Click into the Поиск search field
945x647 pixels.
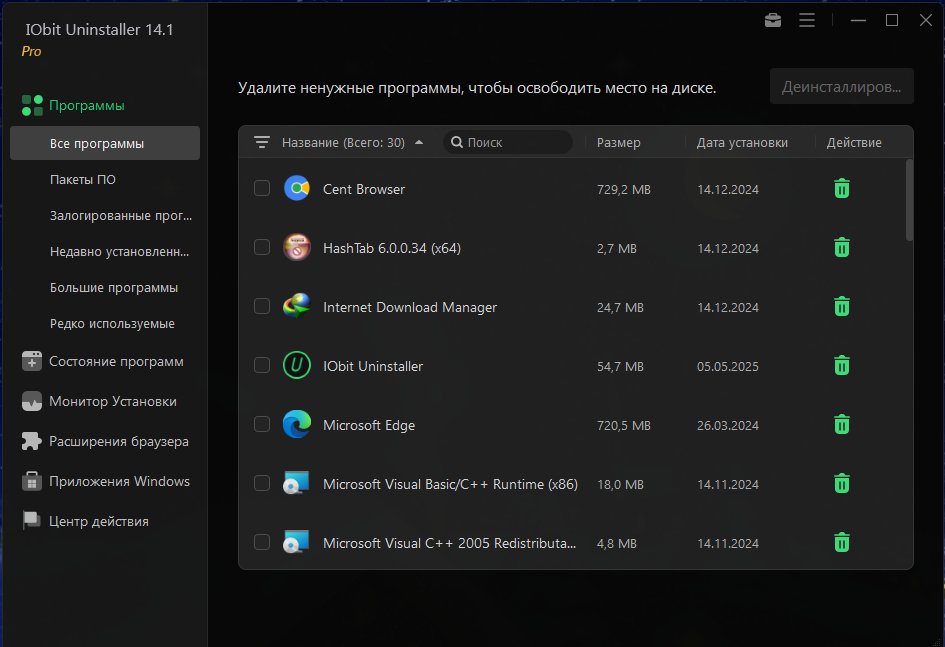tap(507, 143)
